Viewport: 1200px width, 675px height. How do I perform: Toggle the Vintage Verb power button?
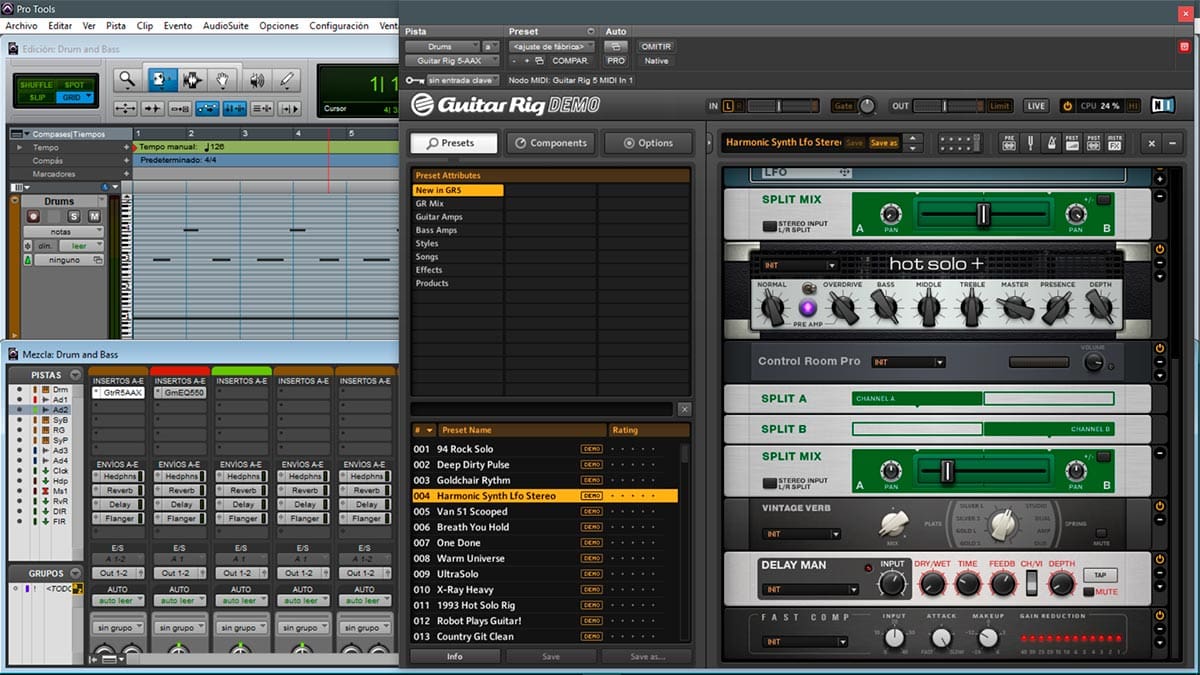(x=1160, y=506)
